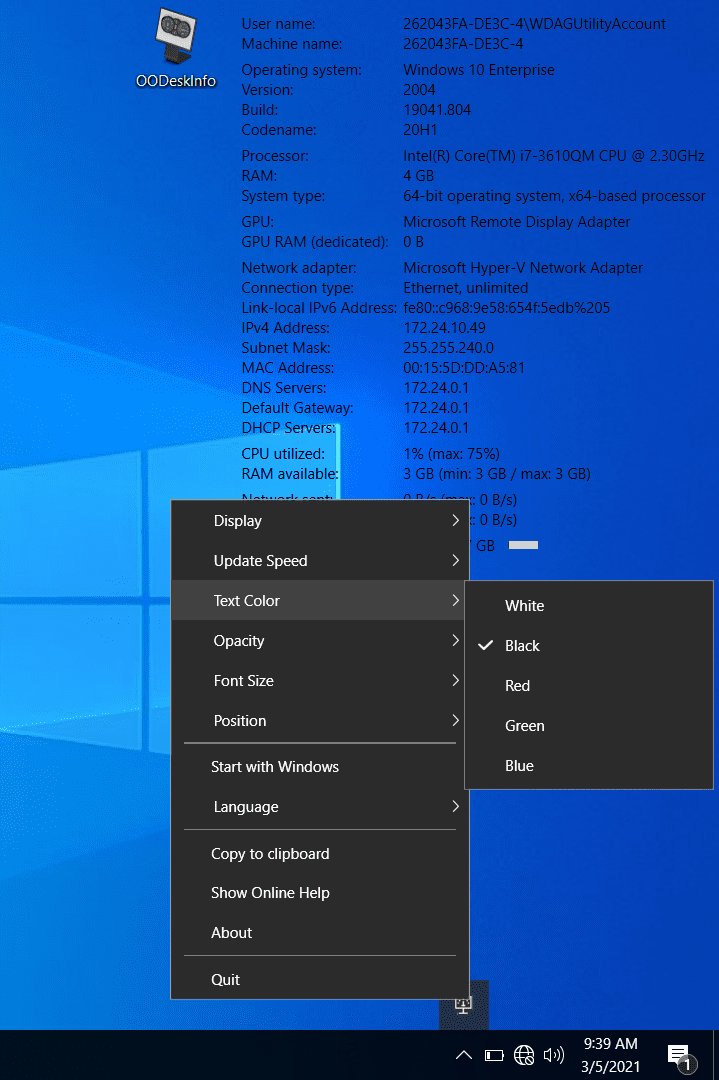Set text color to Red
The width and height of the screenshot is (719, 1080).
[x=517, y=686]
